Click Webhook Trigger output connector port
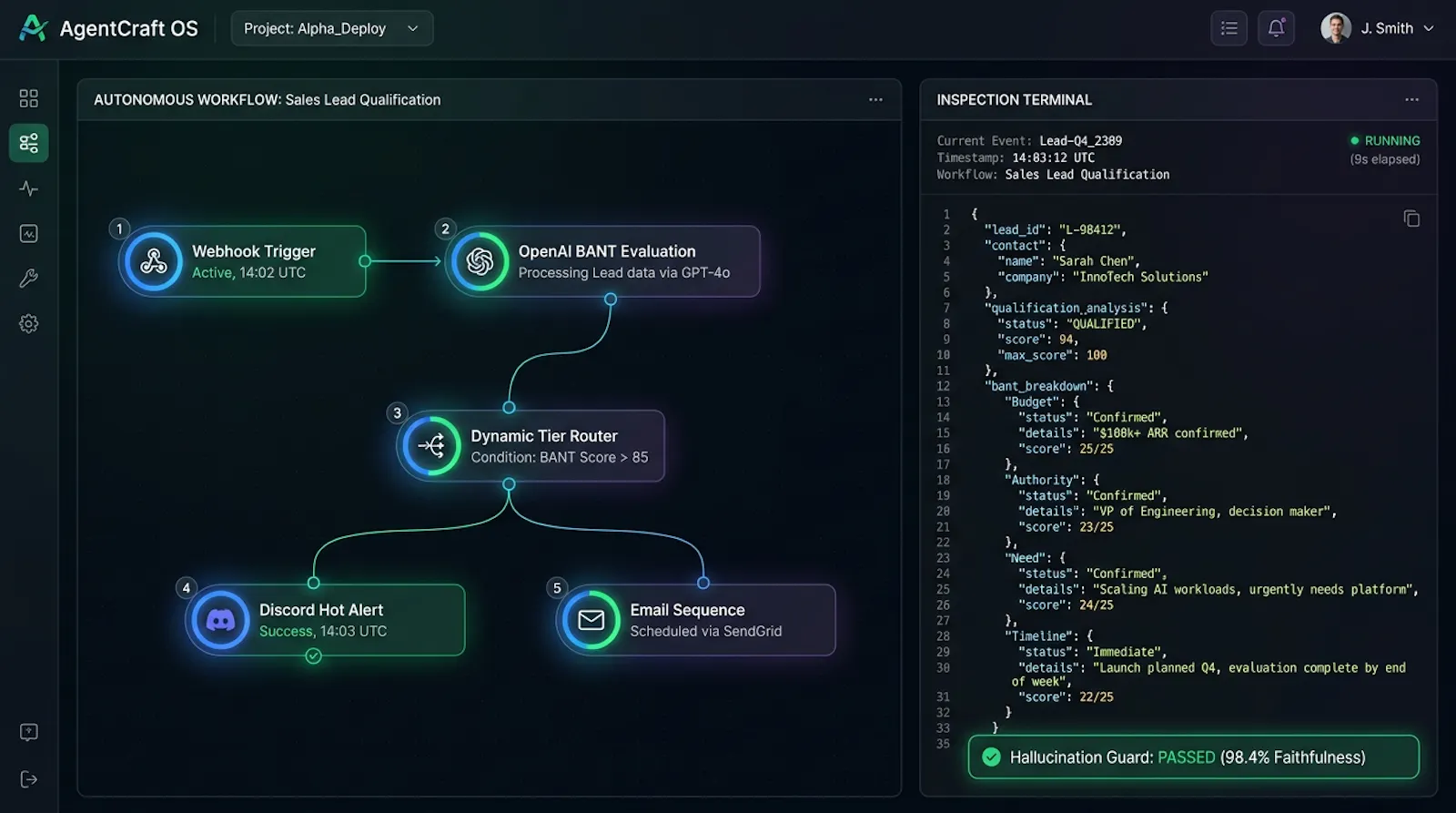This screenshot has height=813, width=1456. point(365,261)
